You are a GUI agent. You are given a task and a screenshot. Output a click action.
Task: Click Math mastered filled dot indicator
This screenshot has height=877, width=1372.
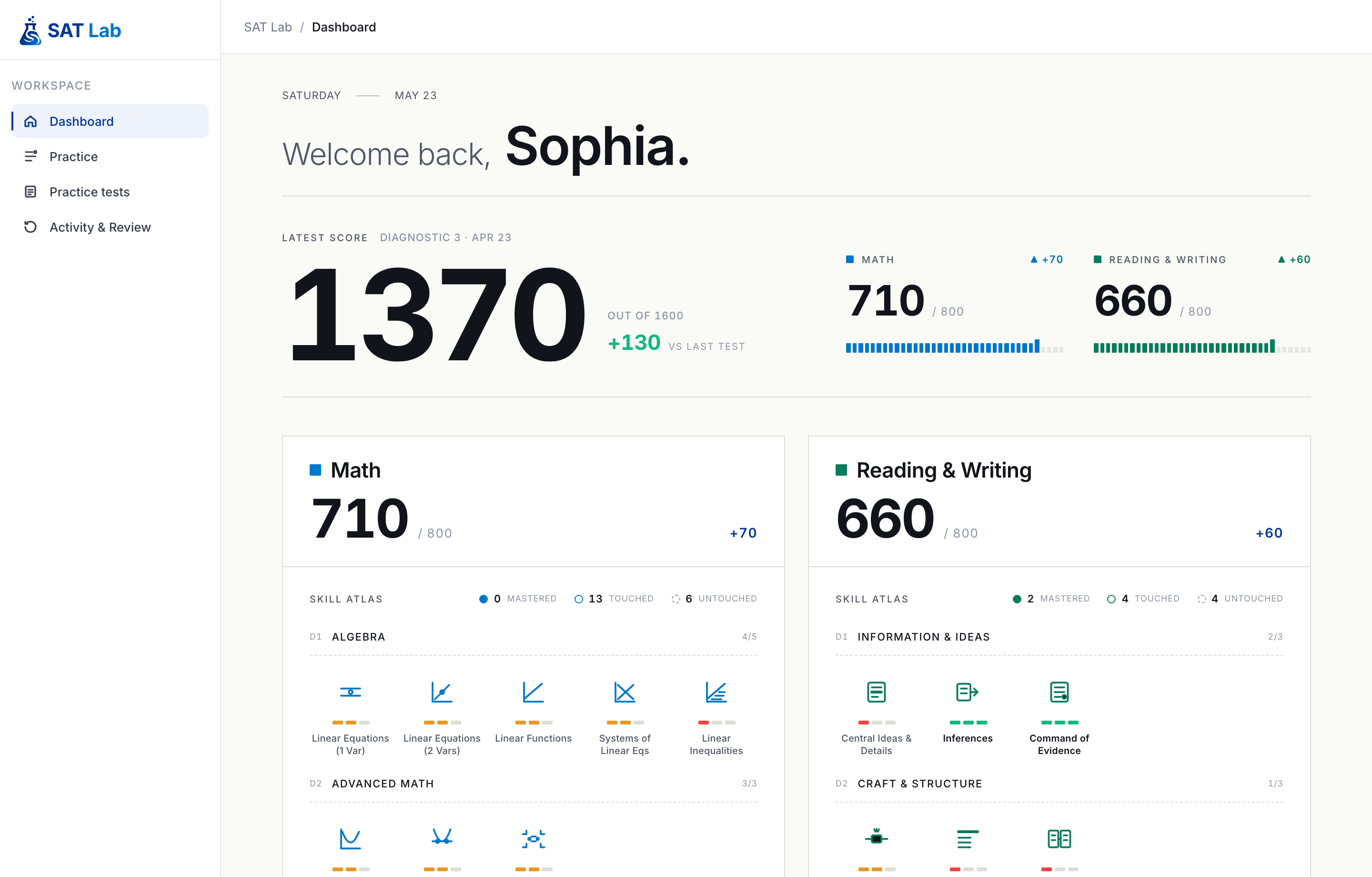click(x=483, y=599)
